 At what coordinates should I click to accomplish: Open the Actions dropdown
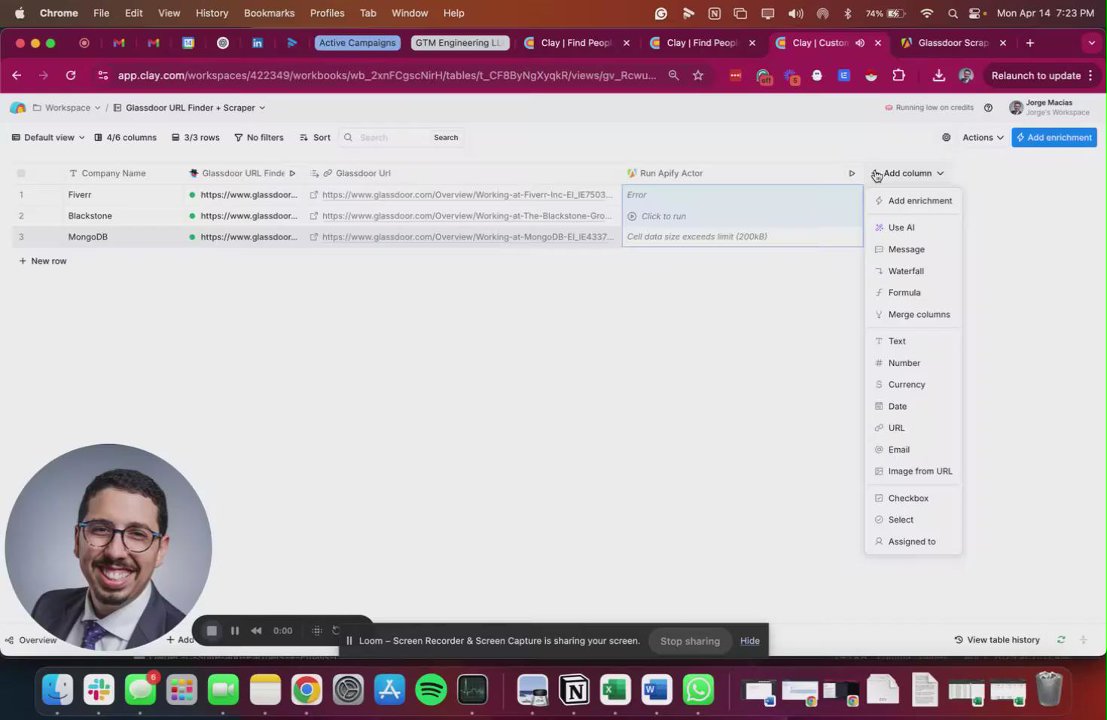point(982,138)
